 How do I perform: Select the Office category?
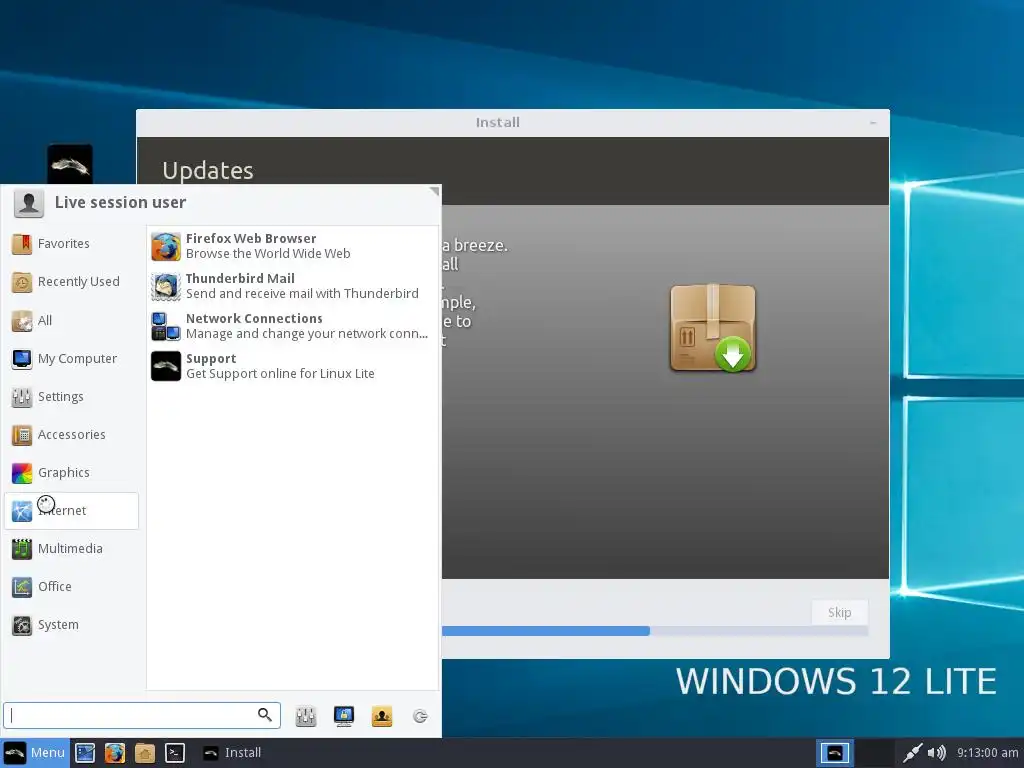coord(71,586)
